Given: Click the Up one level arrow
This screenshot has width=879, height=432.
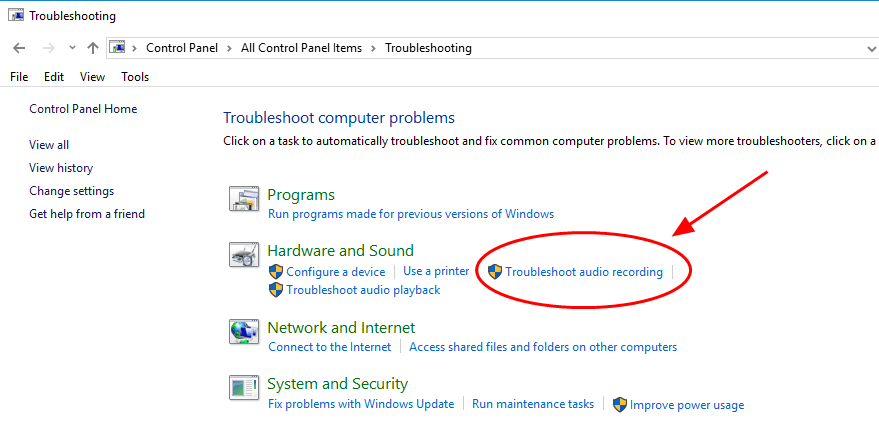Looking at the screenshot, I should [x=93, y=48].
